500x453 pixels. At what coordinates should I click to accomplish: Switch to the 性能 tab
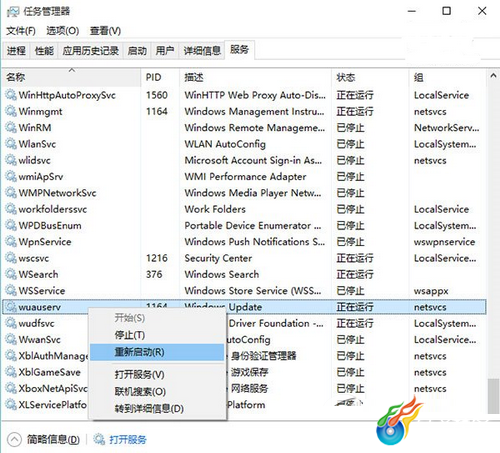(44, 51)
